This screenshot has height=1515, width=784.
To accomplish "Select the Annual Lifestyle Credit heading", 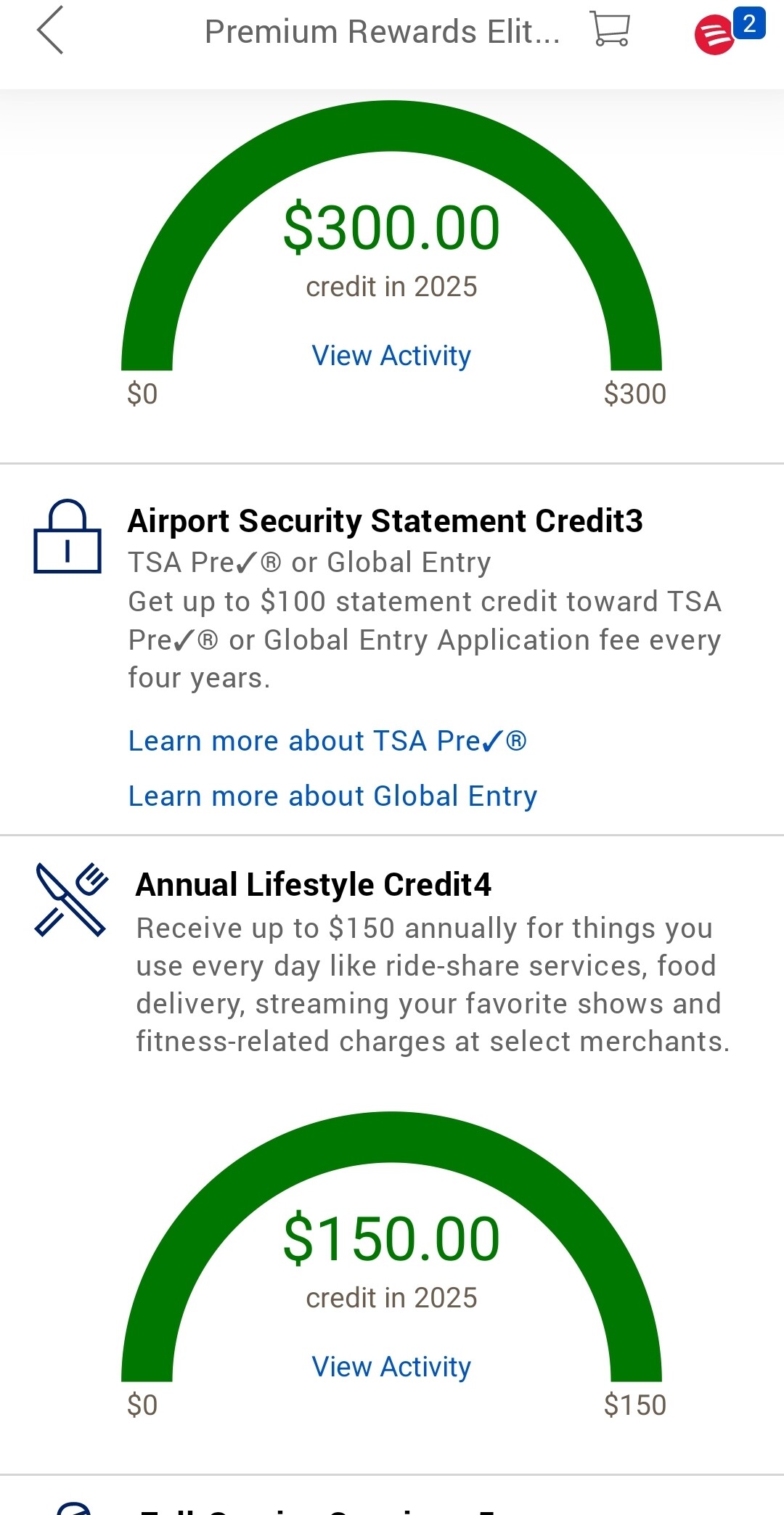I will click(314, 885).
